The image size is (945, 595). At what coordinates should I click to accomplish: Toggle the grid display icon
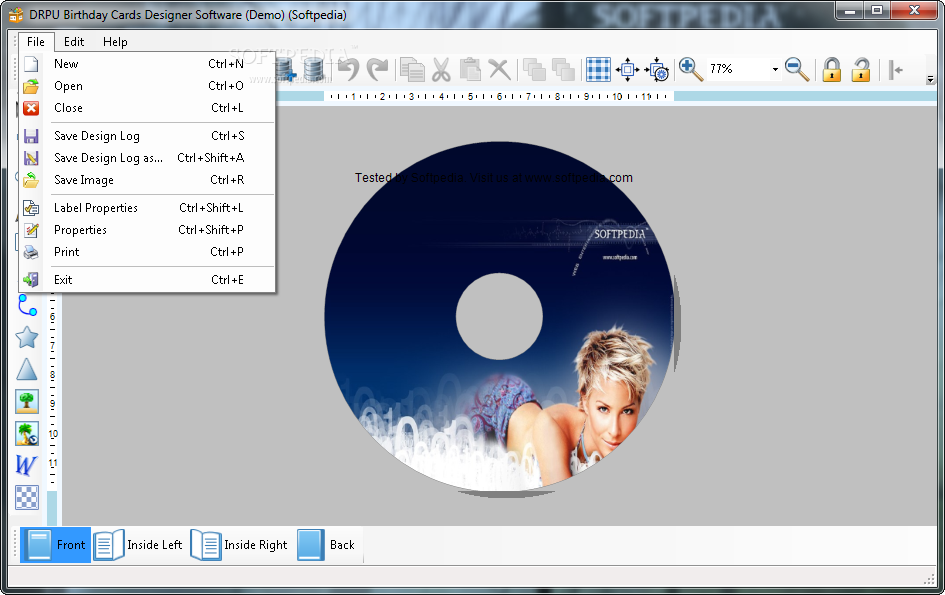coord(598,69)
